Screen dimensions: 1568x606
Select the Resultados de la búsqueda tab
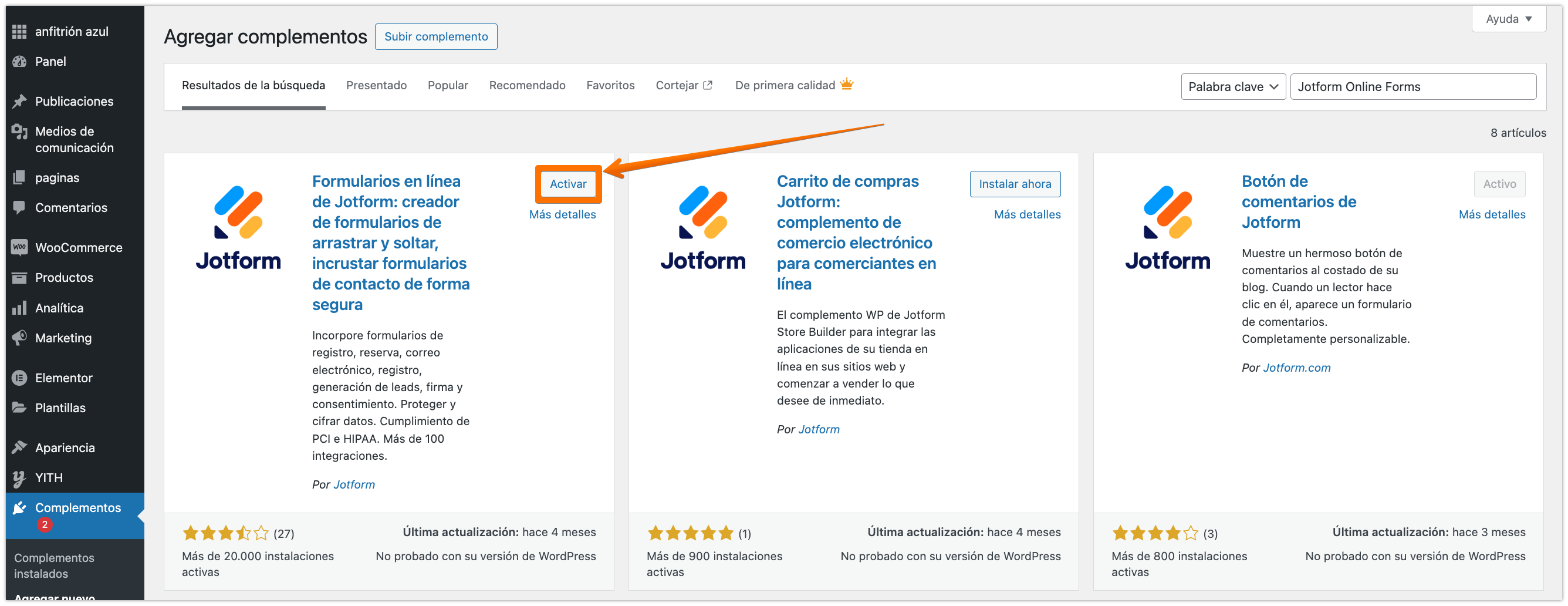254,85
